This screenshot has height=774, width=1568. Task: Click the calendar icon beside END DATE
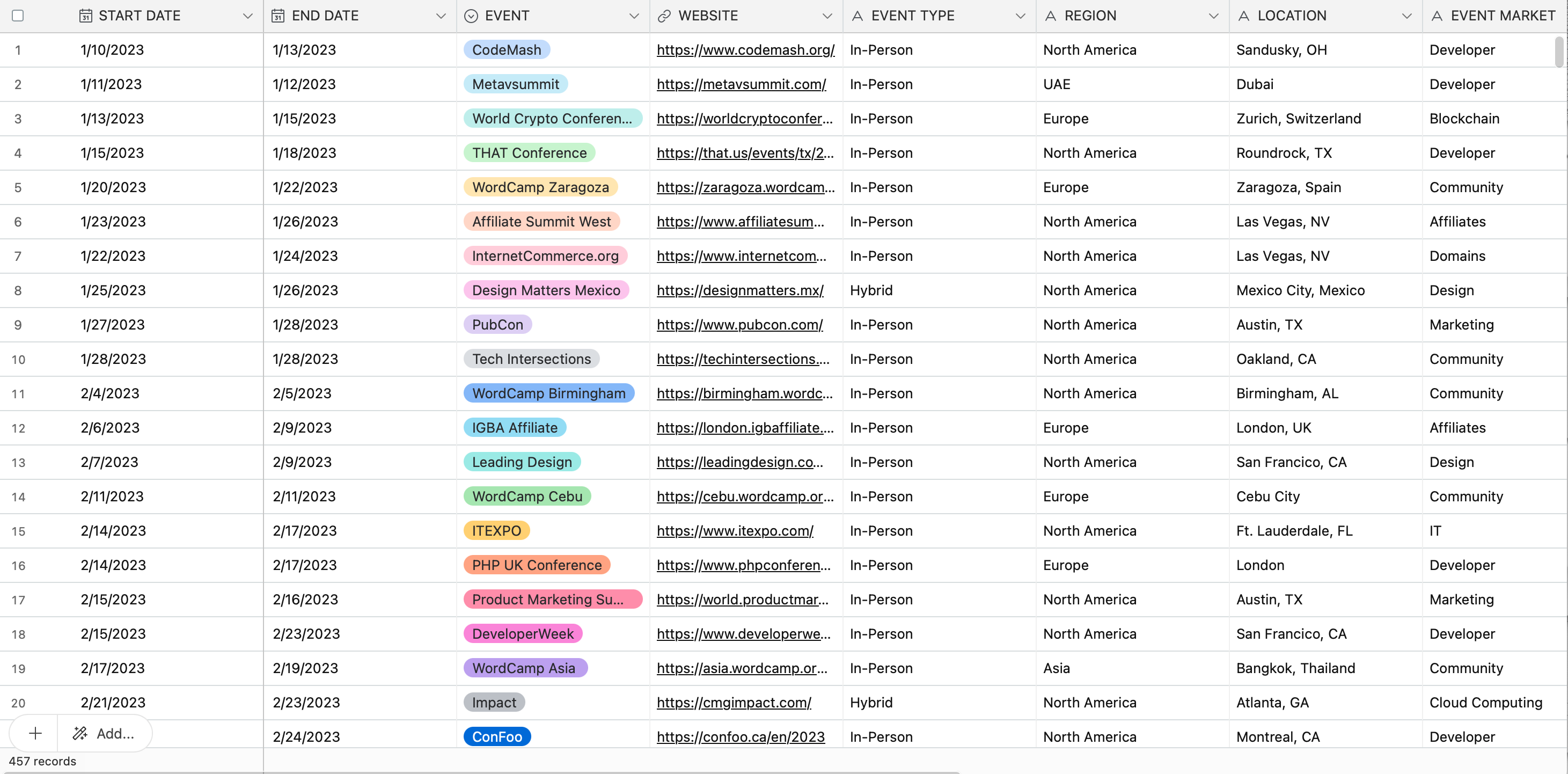pos(277,16)
